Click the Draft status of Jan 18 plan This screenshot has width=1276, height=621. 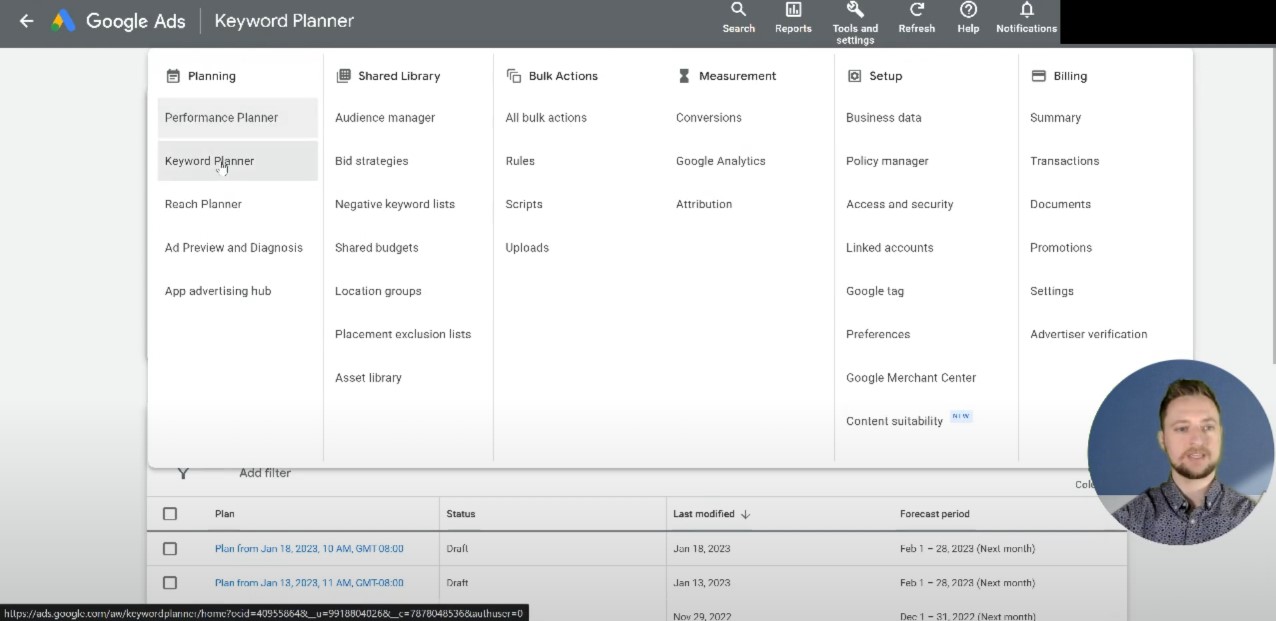point(457,549)
